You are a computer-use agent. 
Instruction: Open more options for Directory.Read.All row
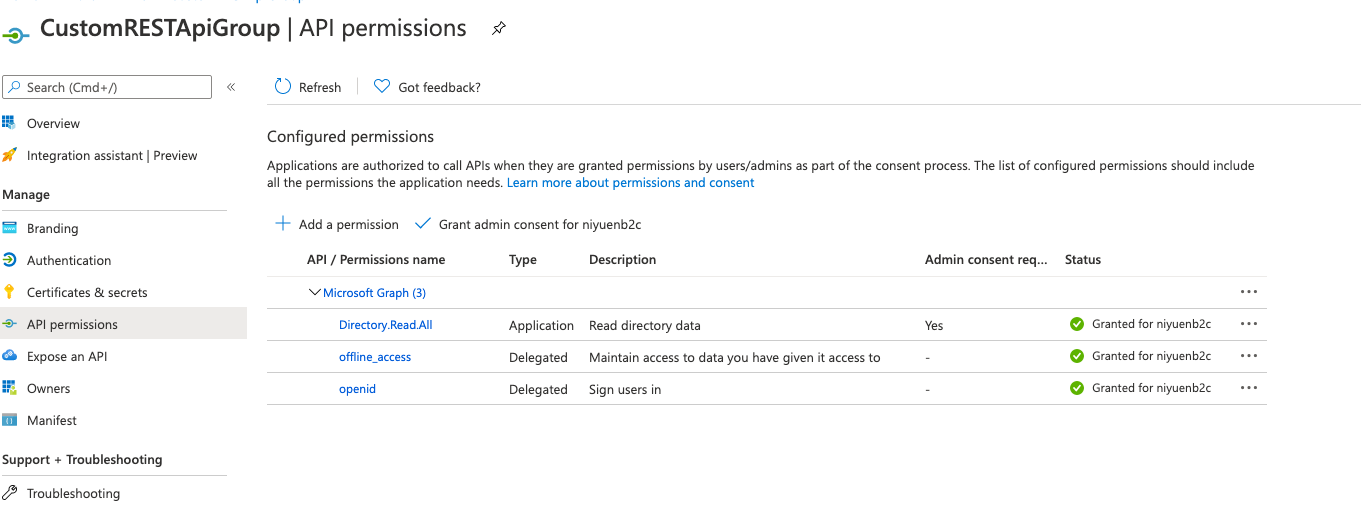coord(1248,324)
